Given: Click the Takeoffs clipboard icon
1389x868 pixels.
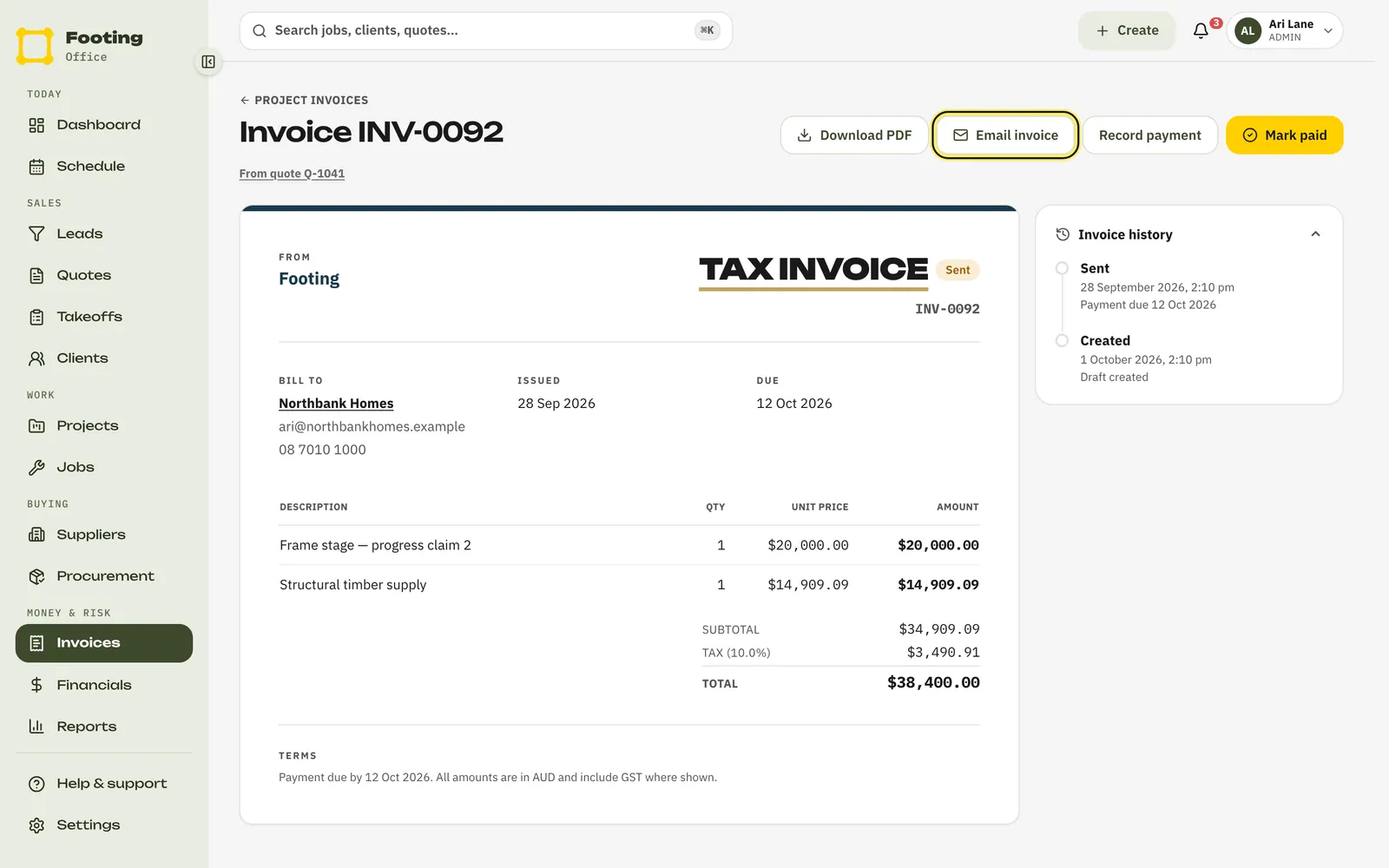Looking at the screenshot, I should click(x=36, y=318).
